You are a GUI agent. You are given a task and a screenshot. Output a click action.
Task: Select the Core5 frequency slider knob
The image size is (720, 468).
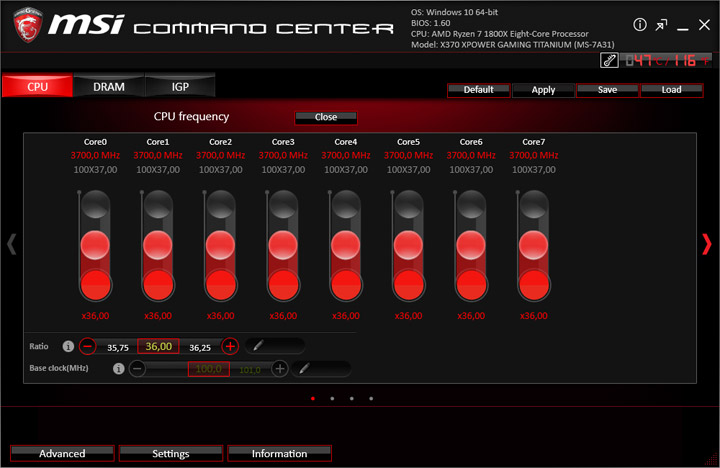click(x=408, y=245)
